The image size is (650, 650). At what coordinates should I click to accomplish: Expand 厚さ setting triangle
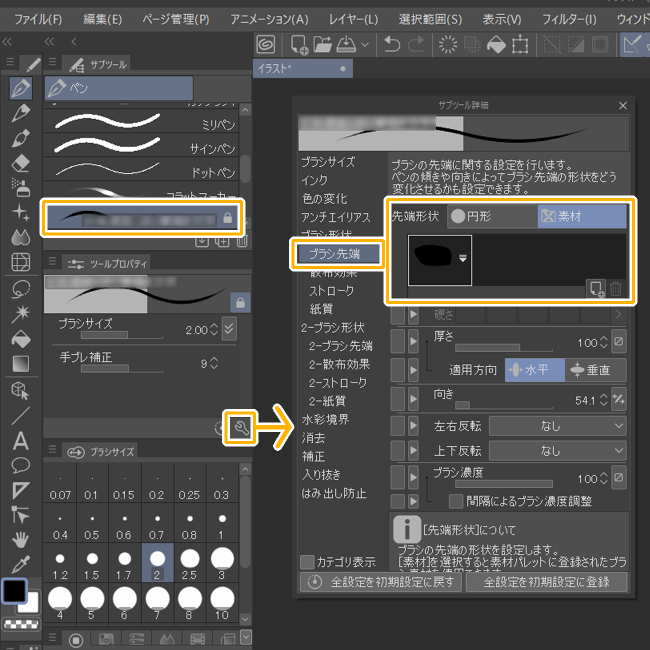click(413, 342)
